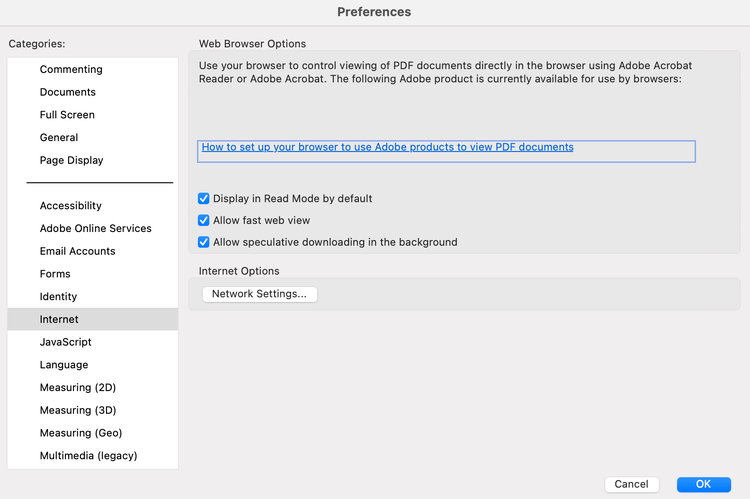Uncheck Allow fast web view

coord(204,220)
